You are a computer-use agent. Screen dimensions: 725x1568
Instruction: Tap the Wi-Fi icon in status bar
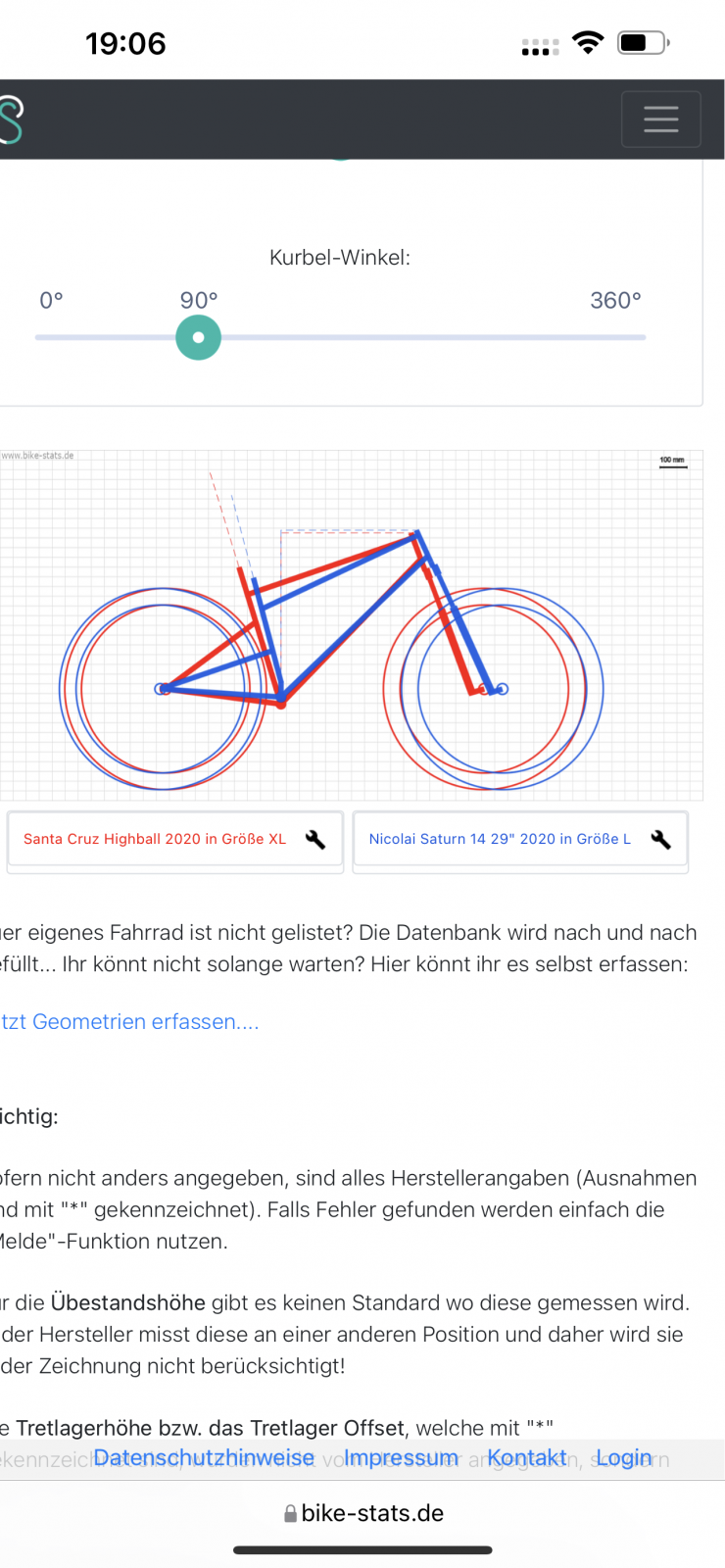(x=588, y=42)
